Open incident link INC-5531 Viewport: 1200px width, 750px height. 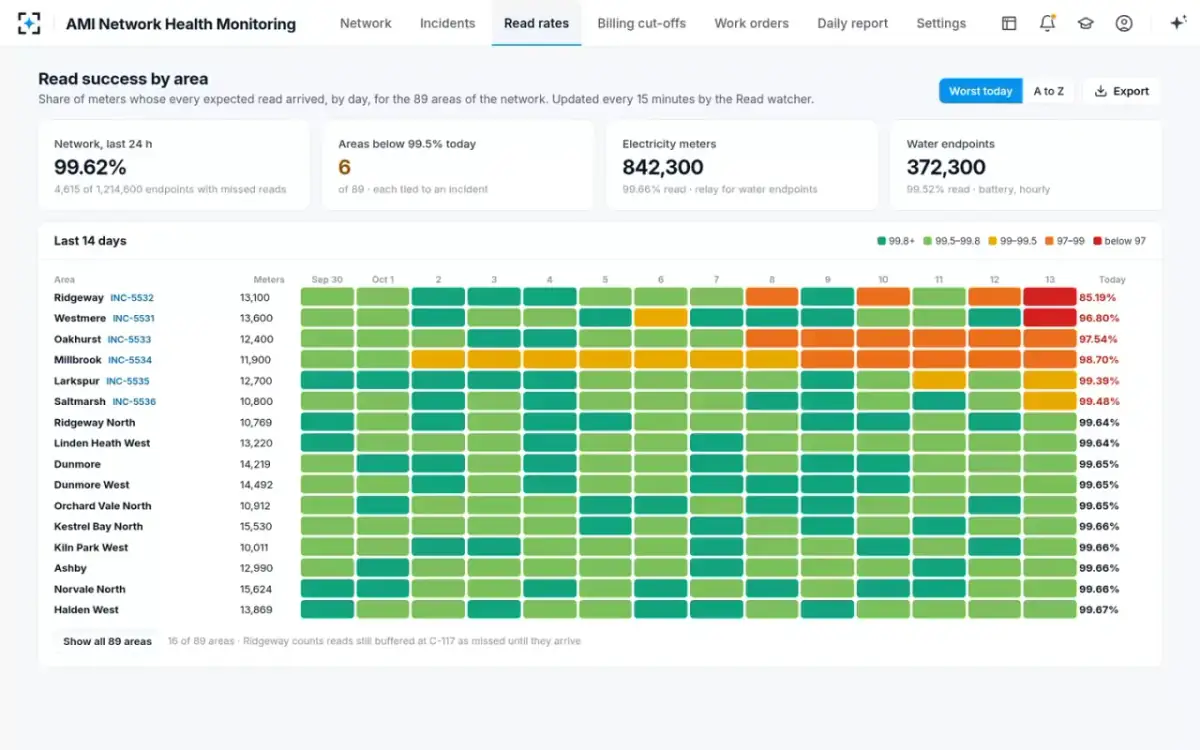(x=133, y=318)
